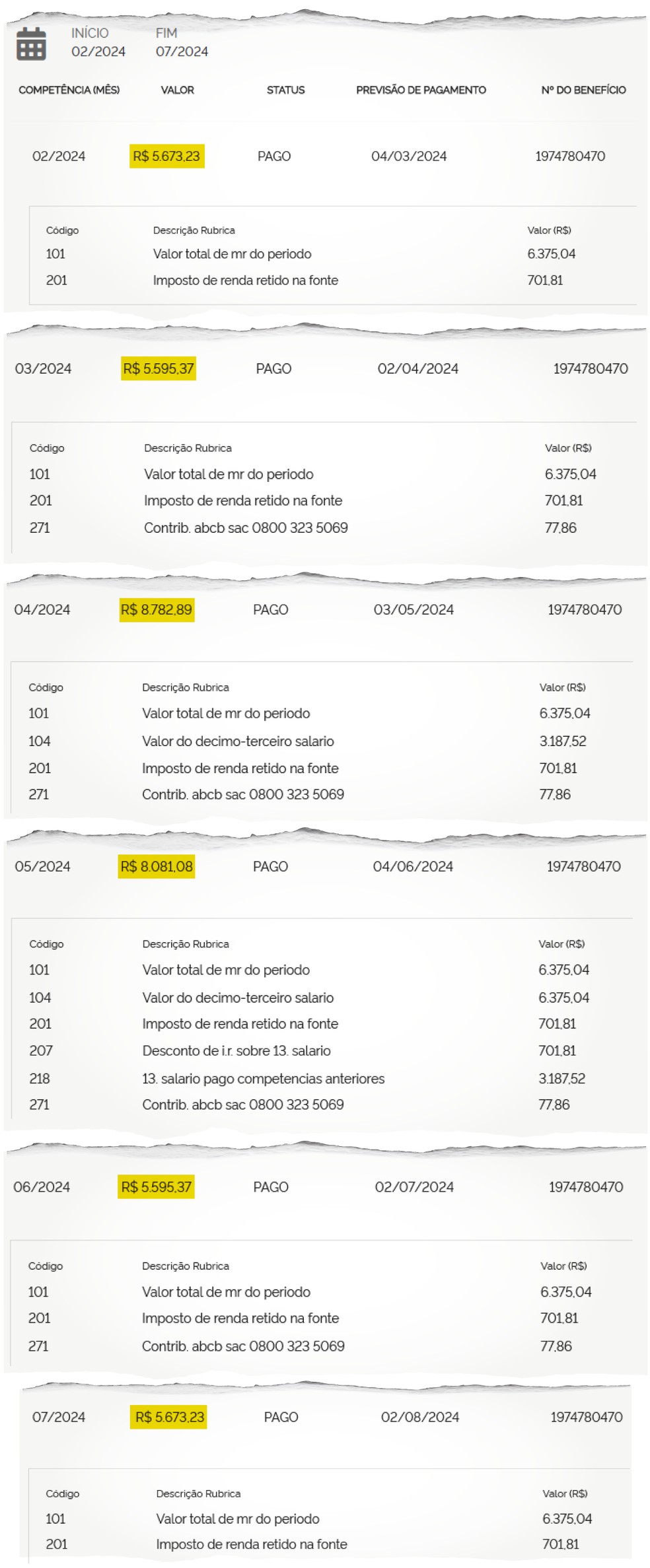Click '13. salario pago competencias anteriores' row

(x=263, y=1079)
